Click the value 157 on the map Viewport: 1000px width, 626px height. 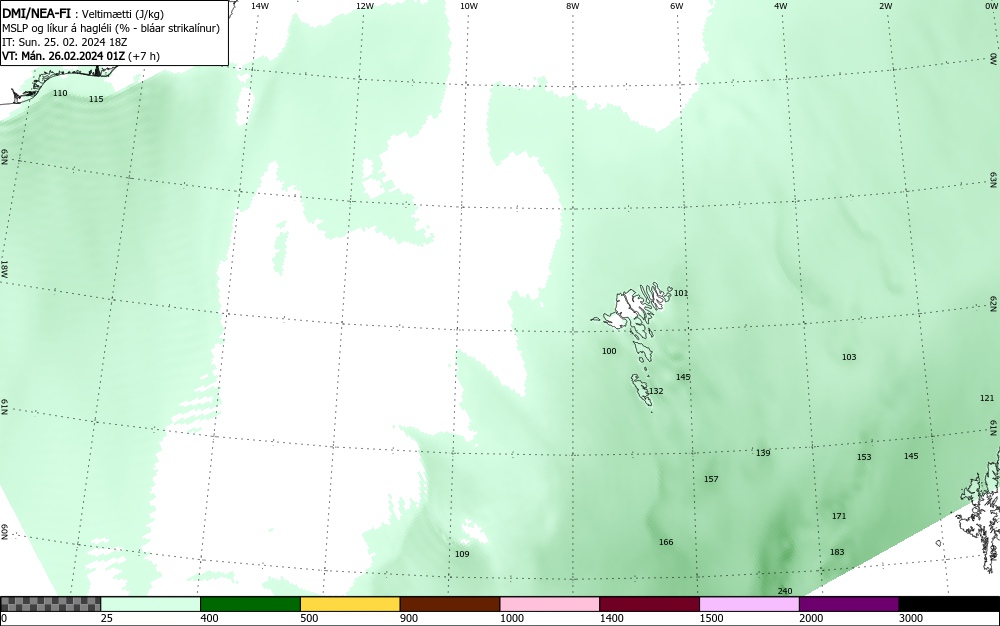(711, 479)
